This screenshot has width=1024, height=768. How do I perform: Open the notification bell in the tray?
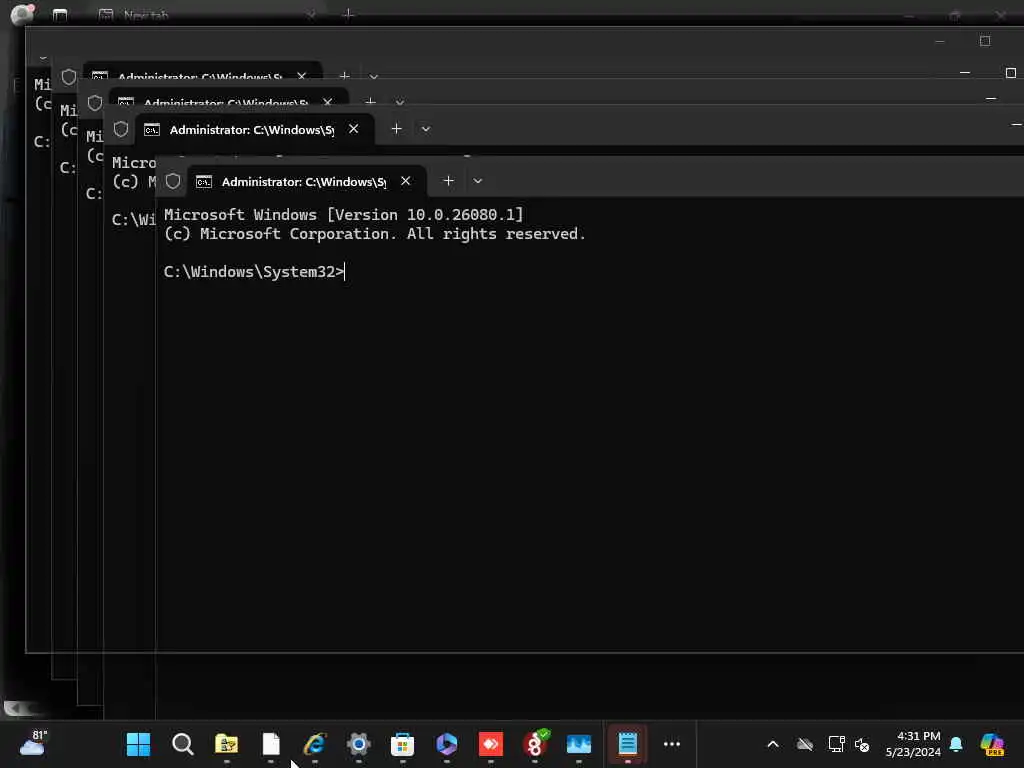click(956, 744)
